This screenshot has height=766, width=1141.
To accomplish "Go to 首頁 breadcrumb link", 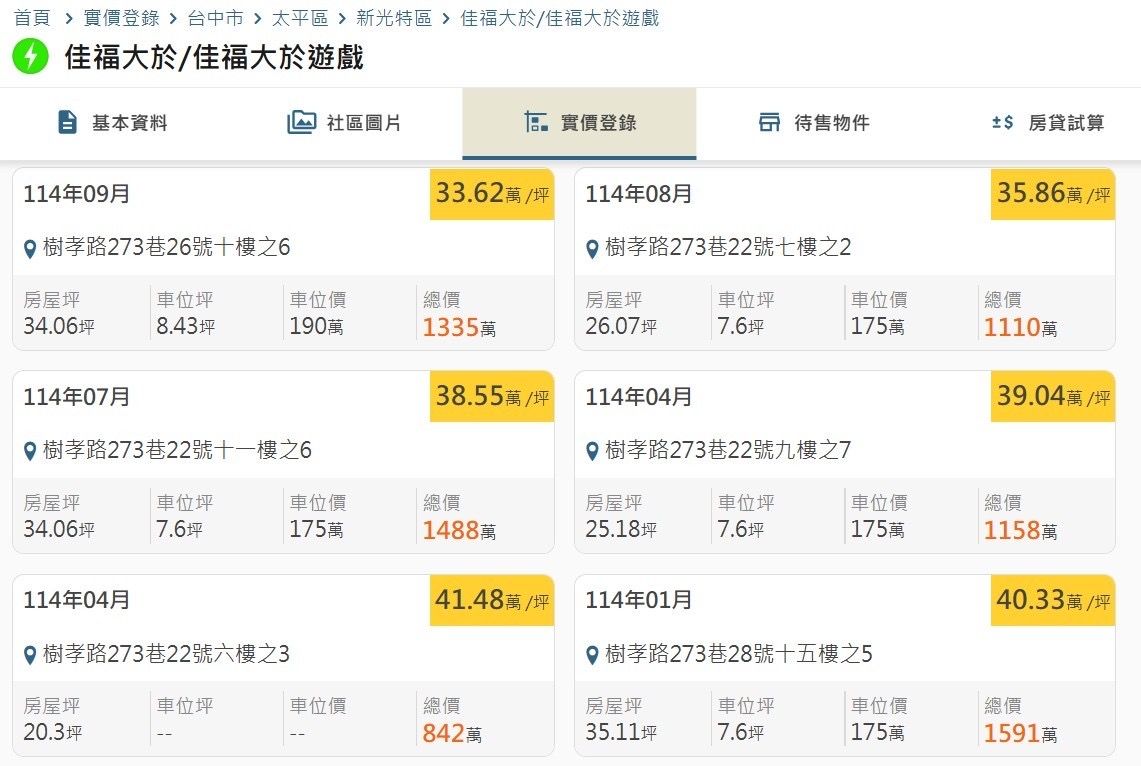I will (x=32, y=18).
